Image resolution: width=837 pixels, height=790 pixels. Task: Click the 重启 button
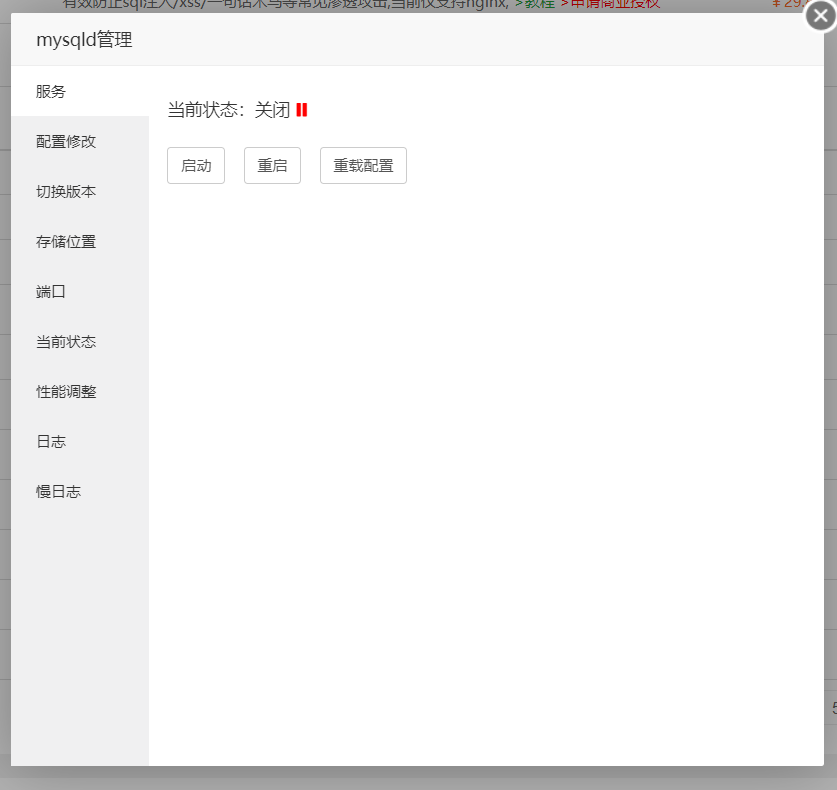tap(272, 165)
